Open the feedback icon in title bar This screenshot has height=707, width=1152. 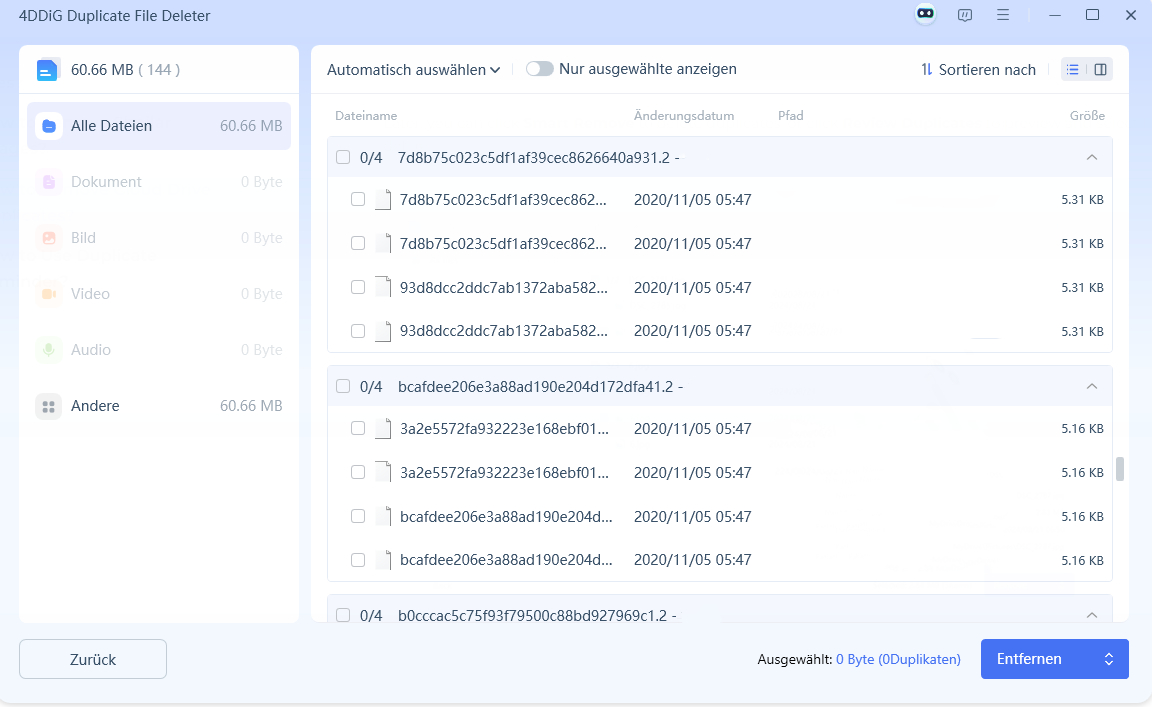pos(964,15)
